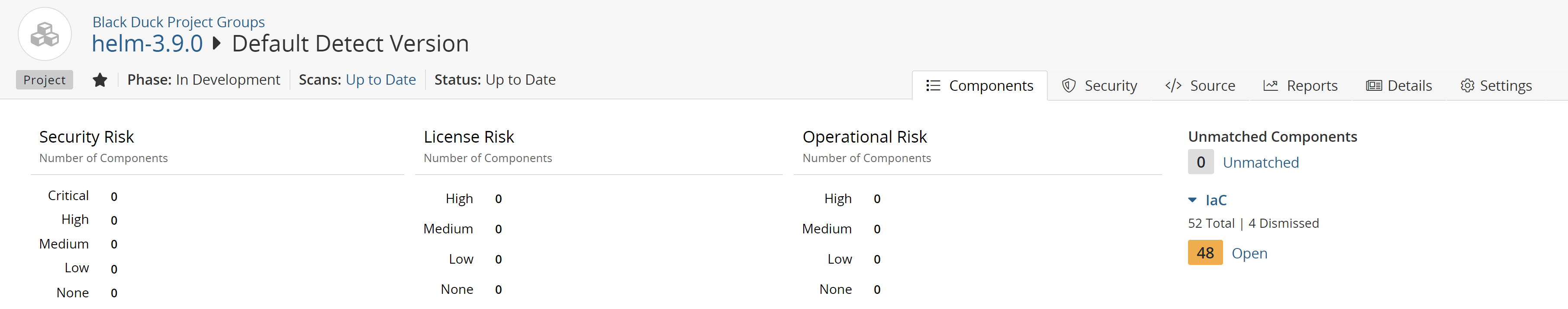1568x309 pixels.
Task: Click the Status: Up to Date text
Action: click(495, 80)
